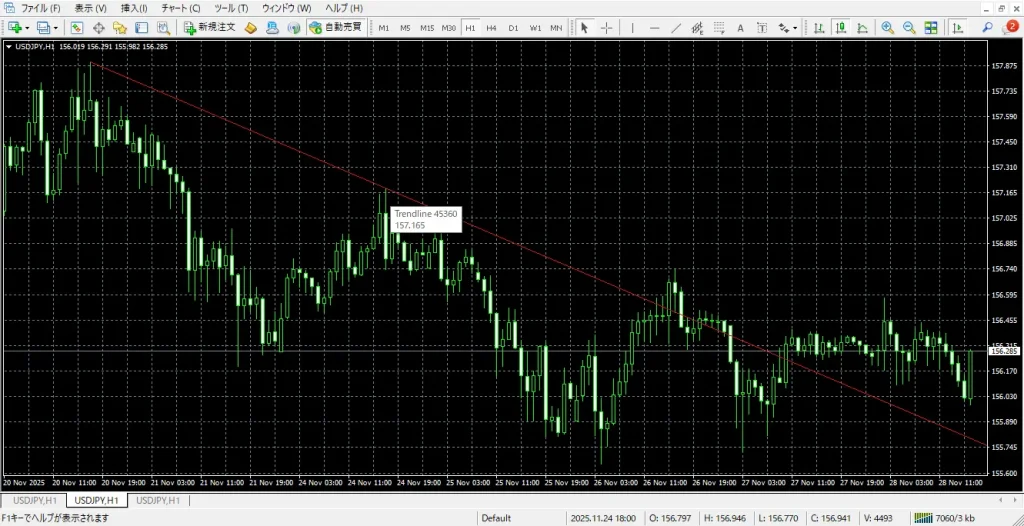Screen dimensions: 1024x526
Task: Toggle the 自動売買 auto trading button
Action: (x=334, y=28)
